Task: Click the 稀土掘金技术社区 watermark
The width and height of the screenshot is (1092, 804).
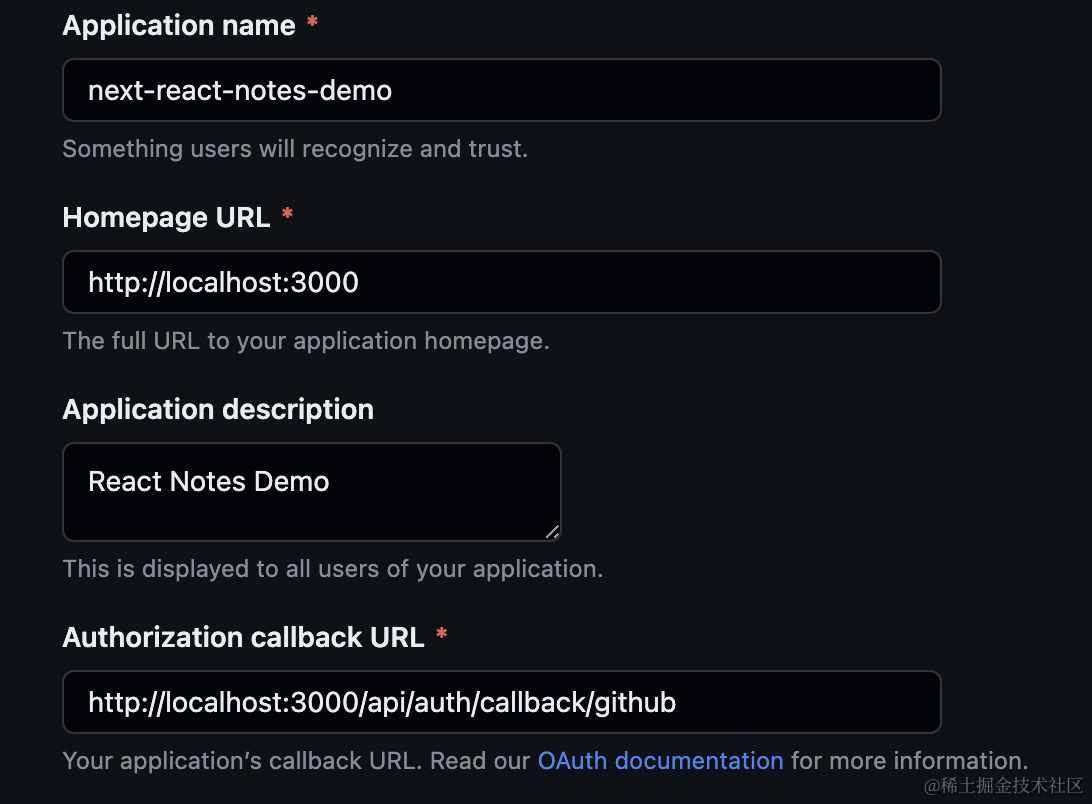Action: pos(1003,785)
